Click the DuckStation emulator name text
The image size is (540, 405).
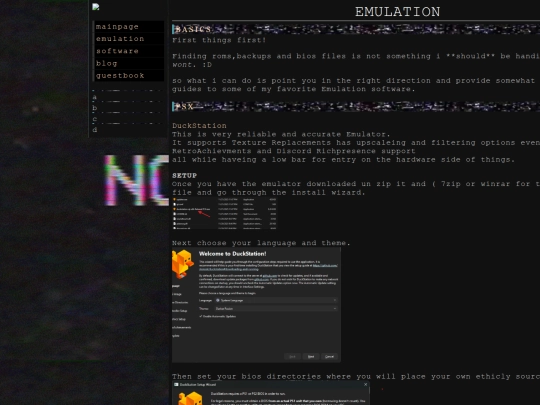pos(199,126)
